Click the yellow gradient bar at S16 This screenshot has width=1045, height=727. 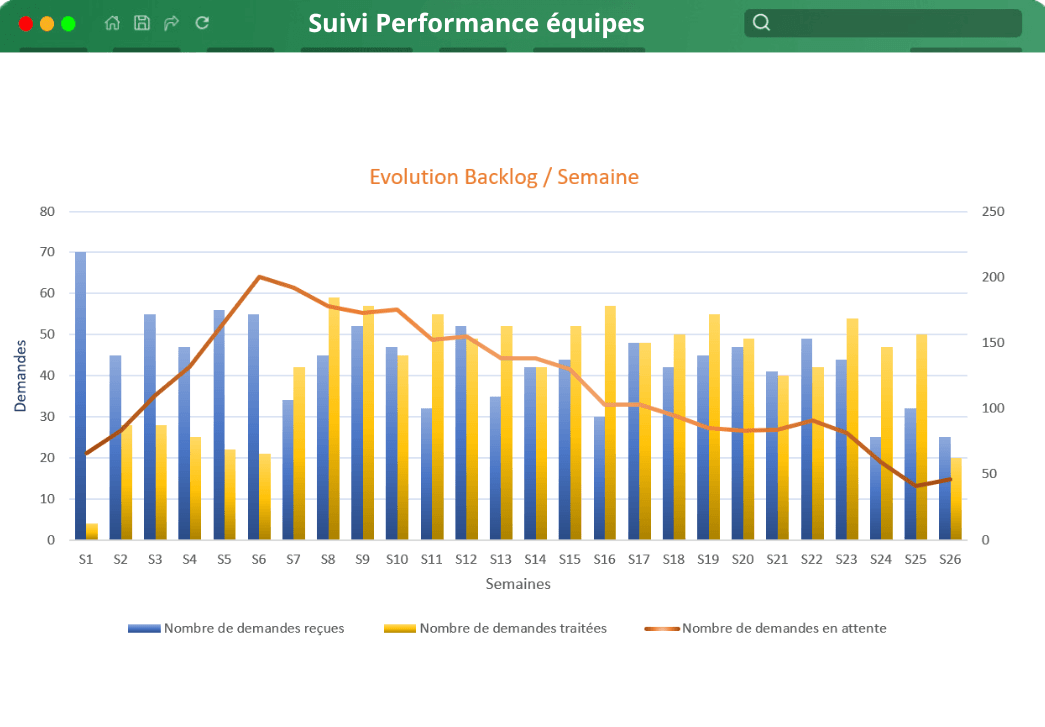[611, 420]
